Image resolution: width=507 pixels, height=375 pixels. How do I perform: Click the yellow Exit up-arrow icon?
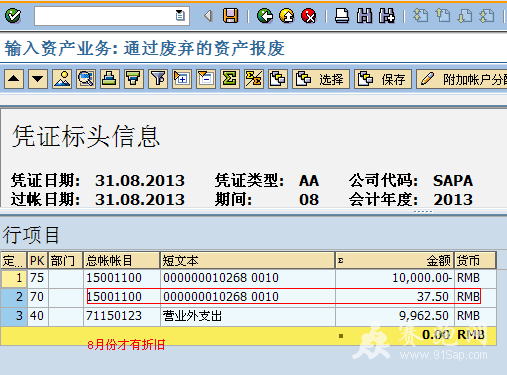[x=287, y=16]
